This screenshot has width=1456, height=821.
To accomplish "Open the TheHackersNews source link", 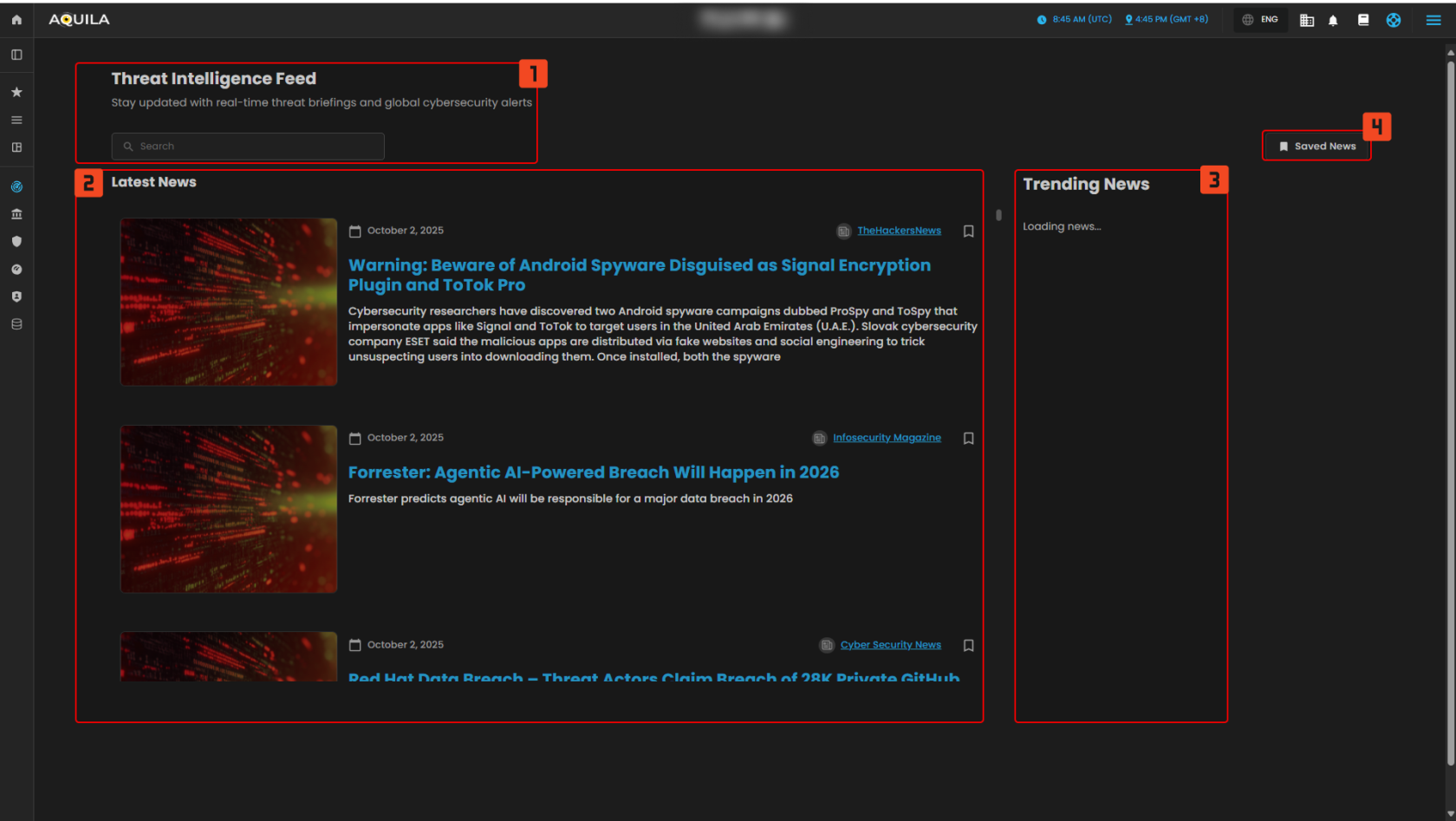I will (899, 231).
